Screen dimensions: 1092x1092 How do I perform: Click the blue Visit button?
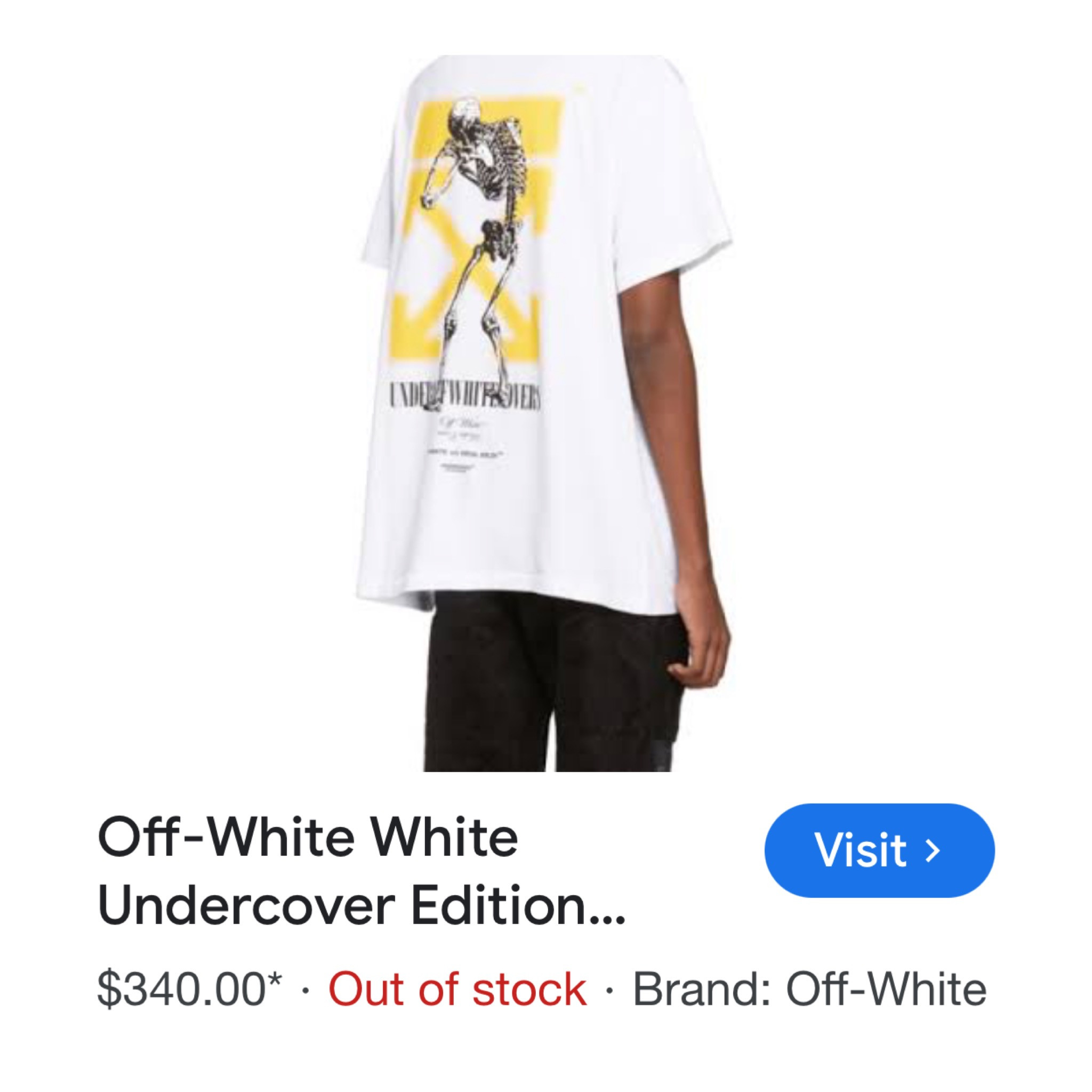879,850
